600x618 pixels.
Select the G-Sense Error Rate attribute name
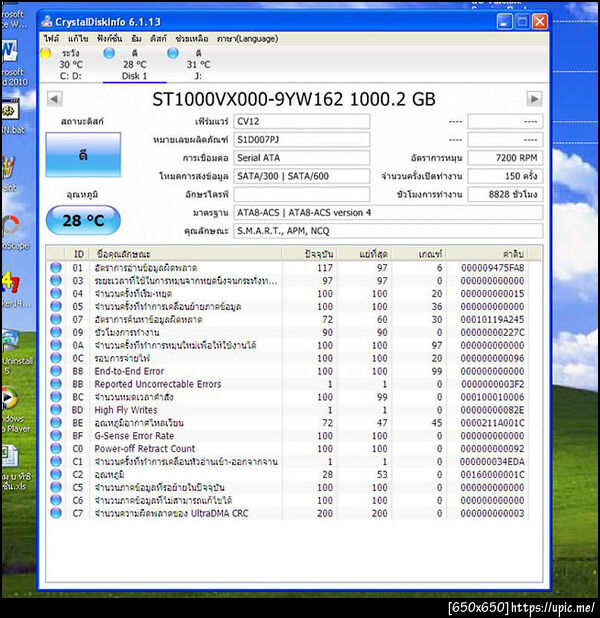pos(134,436)
